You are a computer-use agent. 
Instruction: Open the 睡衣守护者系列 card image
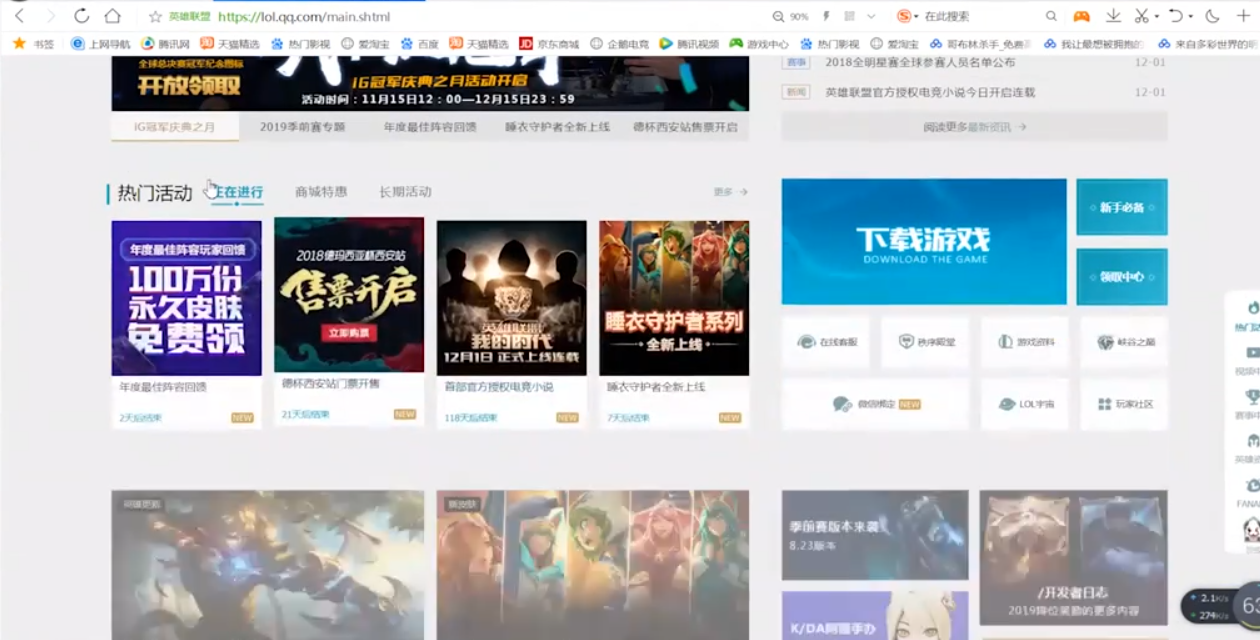(674, 298)
